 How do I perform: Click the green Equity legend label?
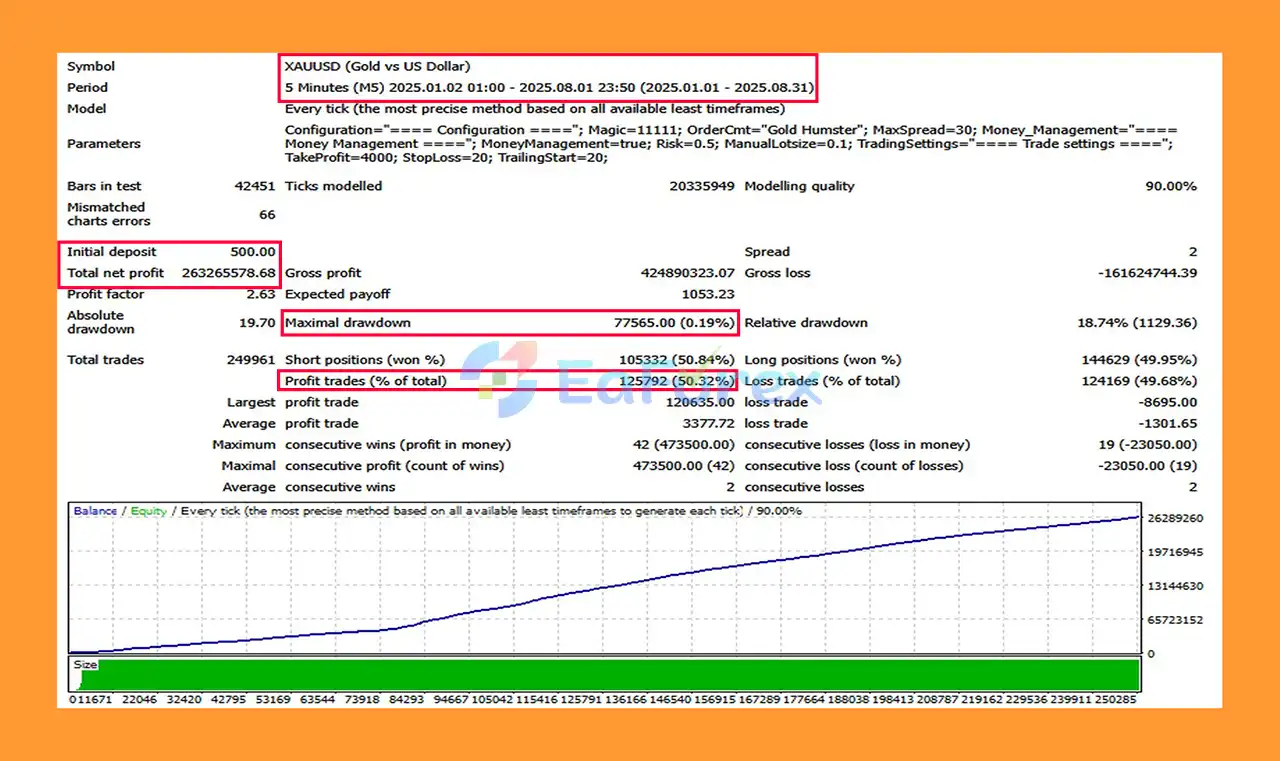(x=148, y=511)
